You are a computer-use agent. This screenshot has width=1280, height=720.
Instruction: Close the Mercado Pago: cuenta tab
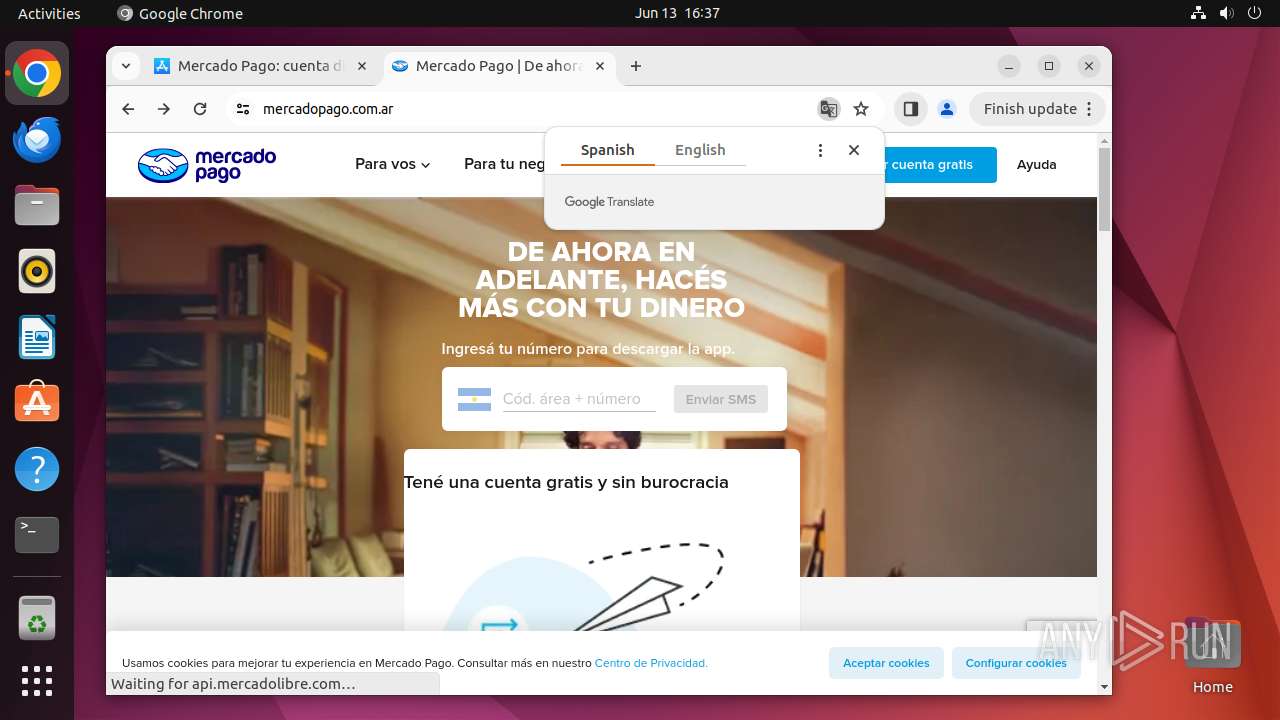coord(362,66)
